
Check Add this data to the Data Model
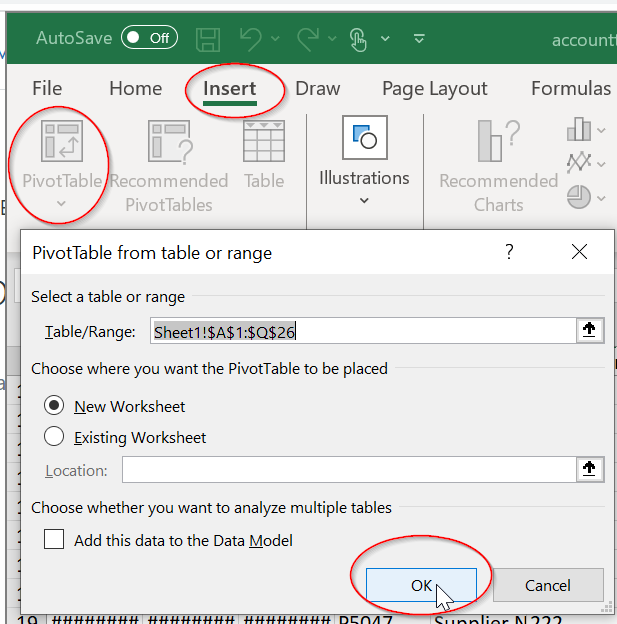point(54,539)
